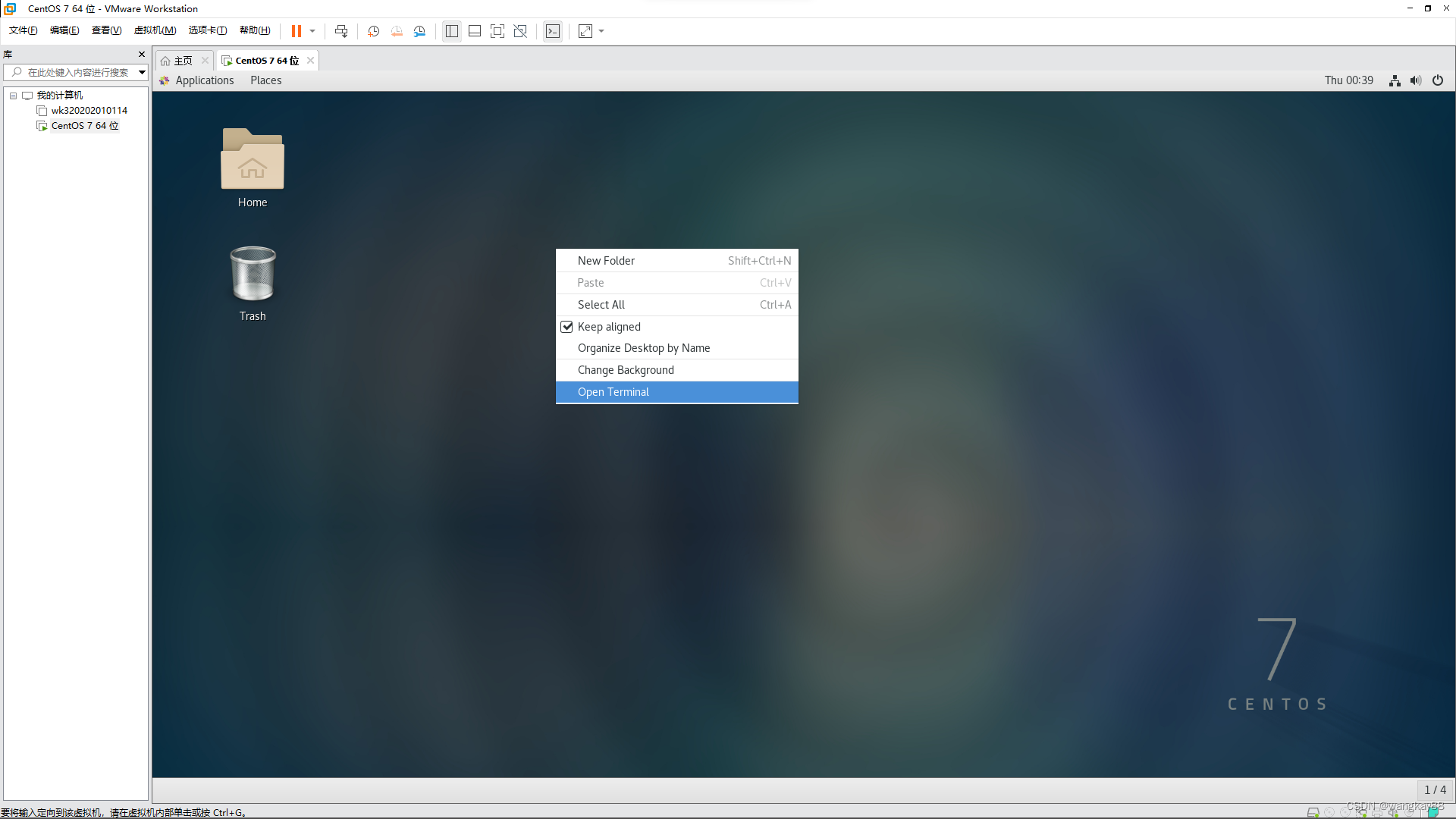Click the snapshot icon in toolbar

(x=374, y=31)
